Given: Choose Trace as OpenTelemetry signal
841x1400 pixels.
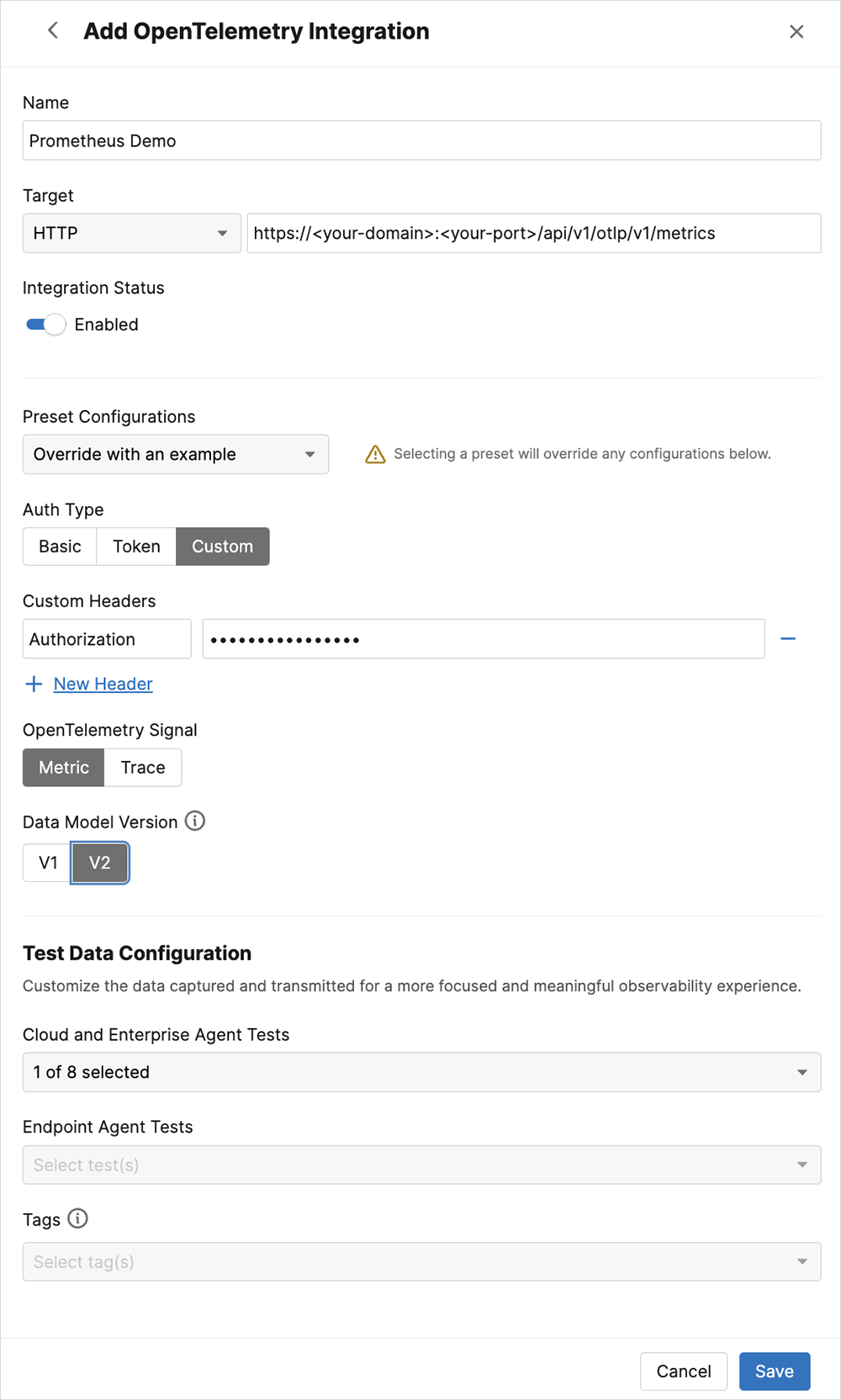Looking at the screenshot, I should (x=143, y=768).
